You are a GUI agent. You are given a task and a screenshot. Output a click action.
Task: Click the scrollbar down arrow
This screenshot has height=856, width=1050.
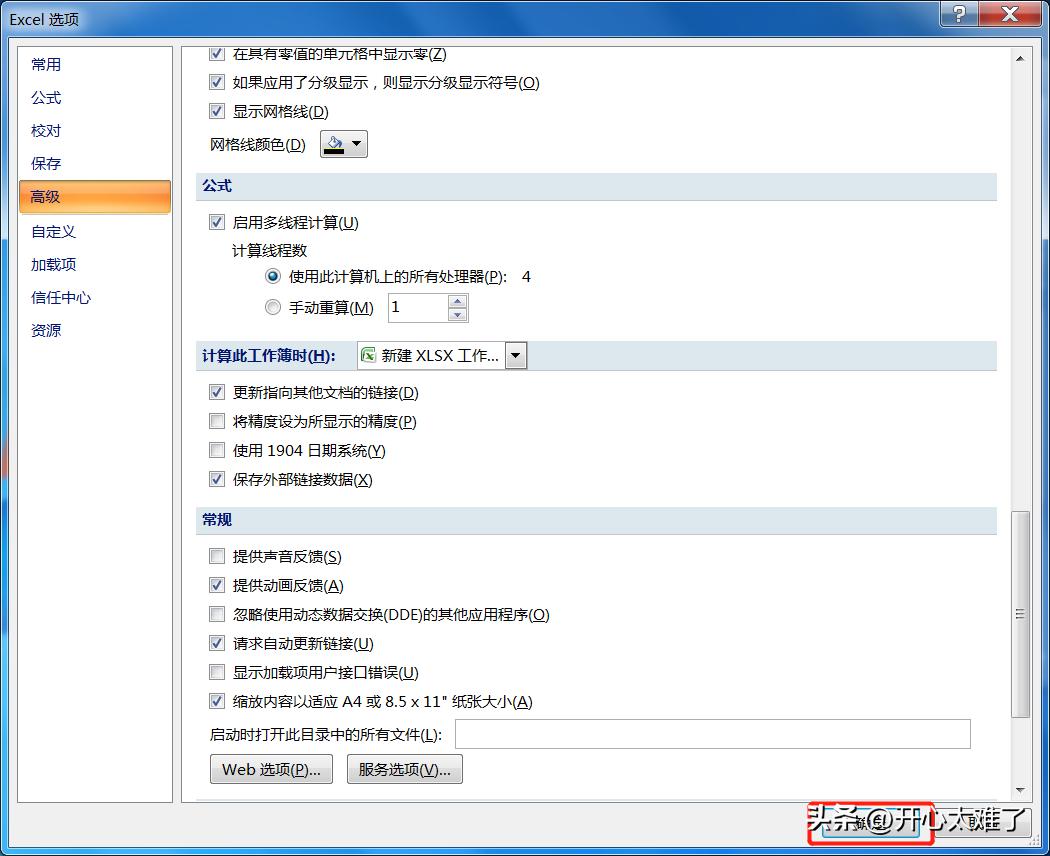click(1020, 790)
